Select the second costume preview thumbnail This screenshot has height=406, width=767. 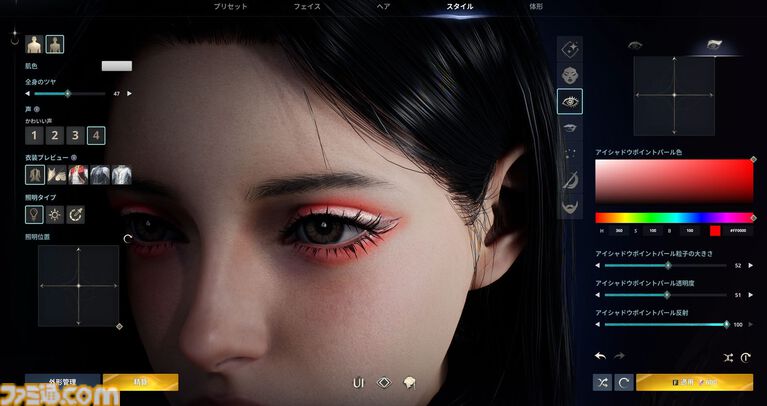57,175
